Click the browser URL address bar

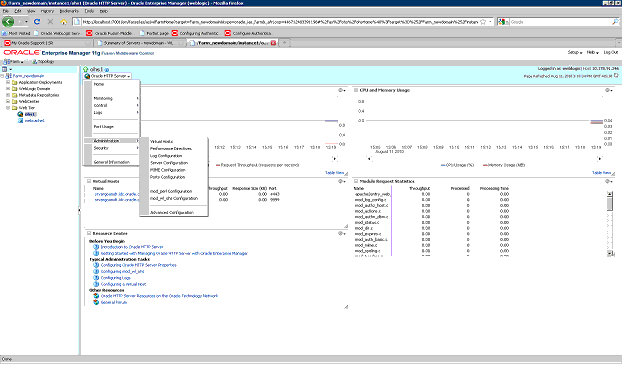pyautogui.click(x=280, y=22)
